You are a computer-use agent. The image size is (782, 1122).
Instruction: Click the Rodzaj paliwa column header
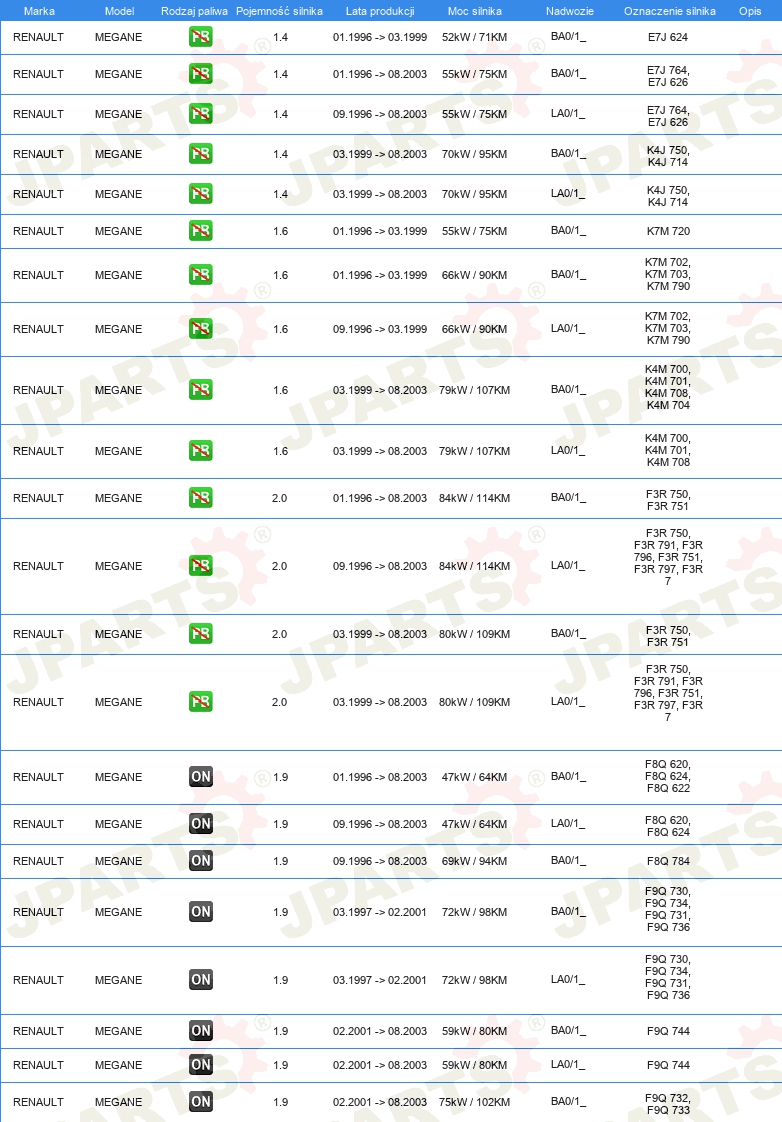pyautogui.click(x=195, y=11)
